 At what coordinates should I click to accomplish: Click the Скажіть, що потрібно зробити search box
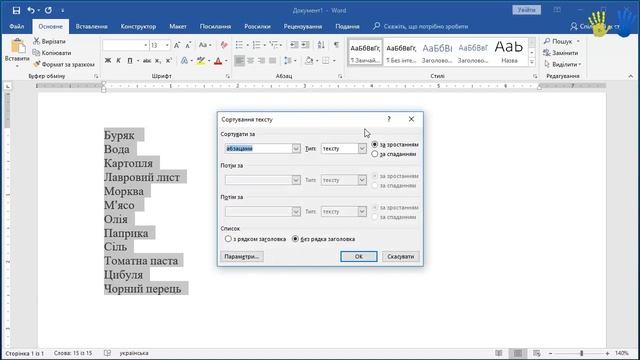[x=421, y=27]
